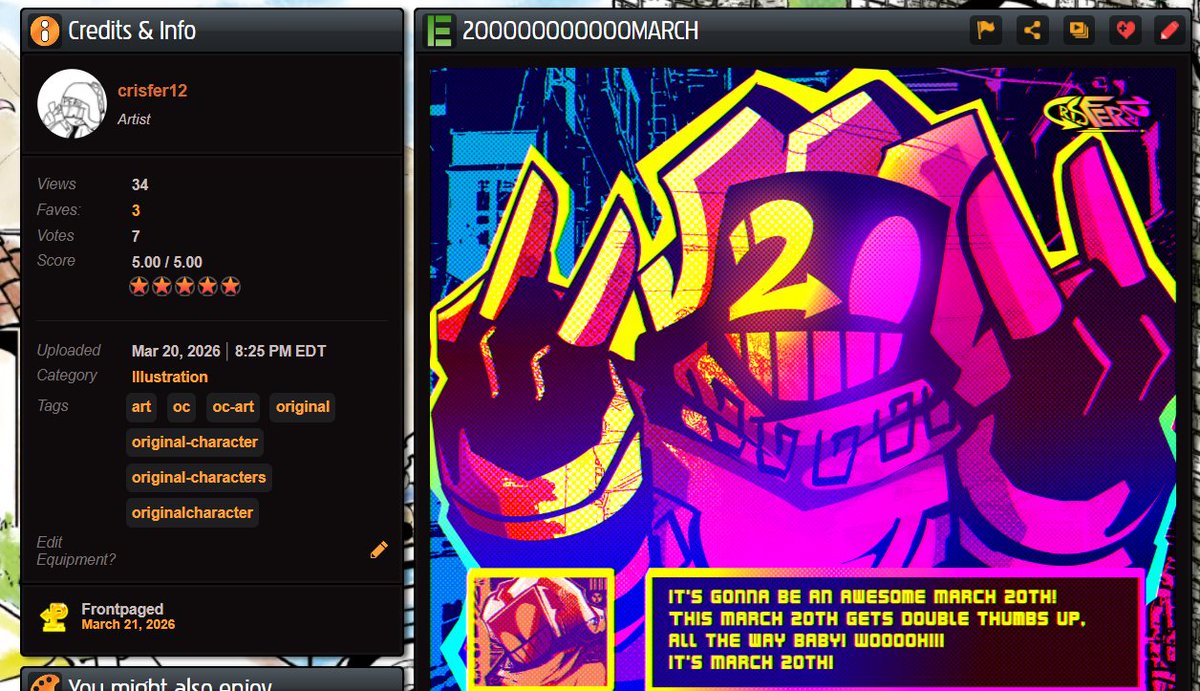Click the Edit Equipment? label
Viewport: 1200px width, 691px height.
(76, 551)
